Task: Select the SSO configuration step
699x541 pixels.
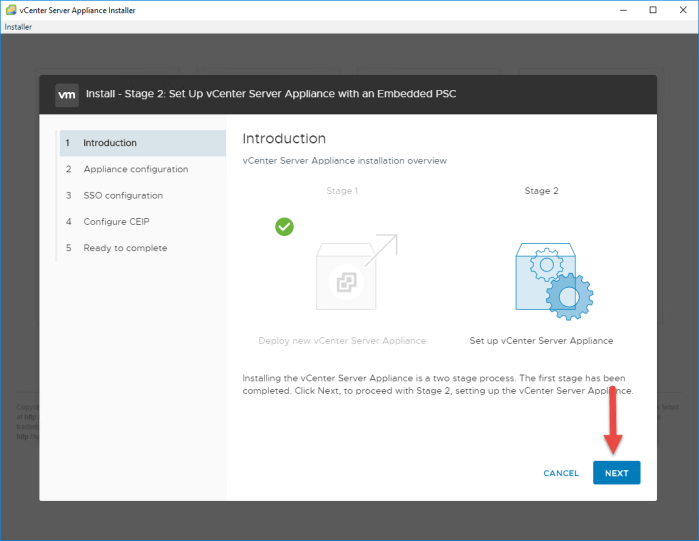Action: (x=123, y=195)
